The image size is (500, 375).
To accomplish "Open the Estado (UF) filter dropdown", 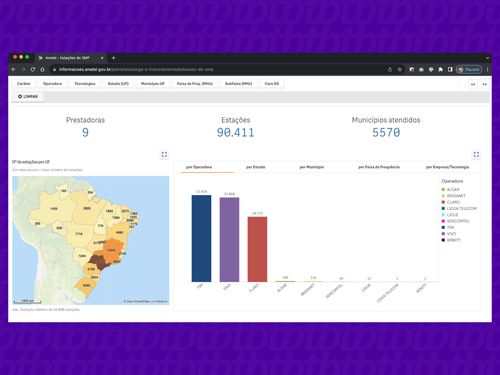I will point(118,84).
